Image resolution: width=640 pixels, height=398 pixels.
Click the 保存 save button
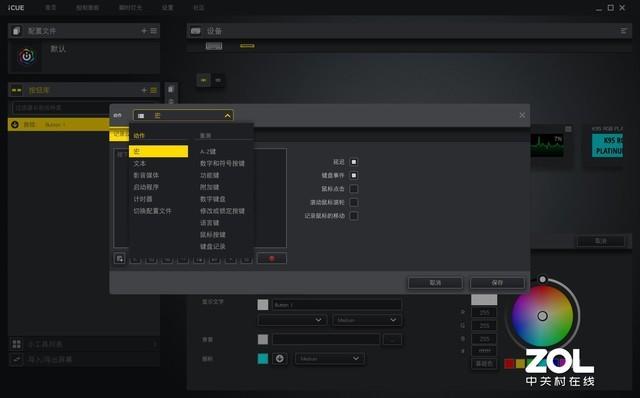(x=497, y=282)
